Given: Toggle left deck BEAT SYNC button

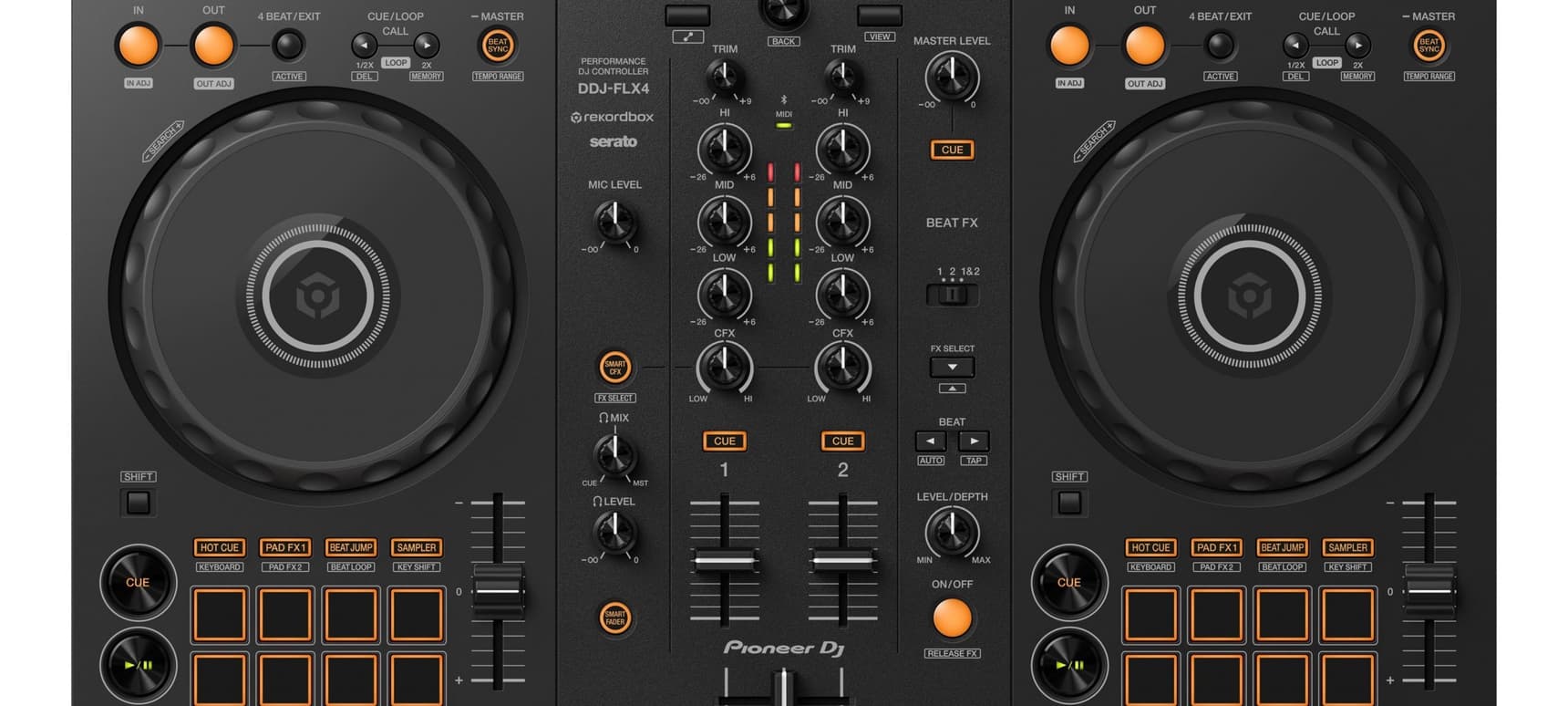Looking at the screenshot, I should 498,45.
